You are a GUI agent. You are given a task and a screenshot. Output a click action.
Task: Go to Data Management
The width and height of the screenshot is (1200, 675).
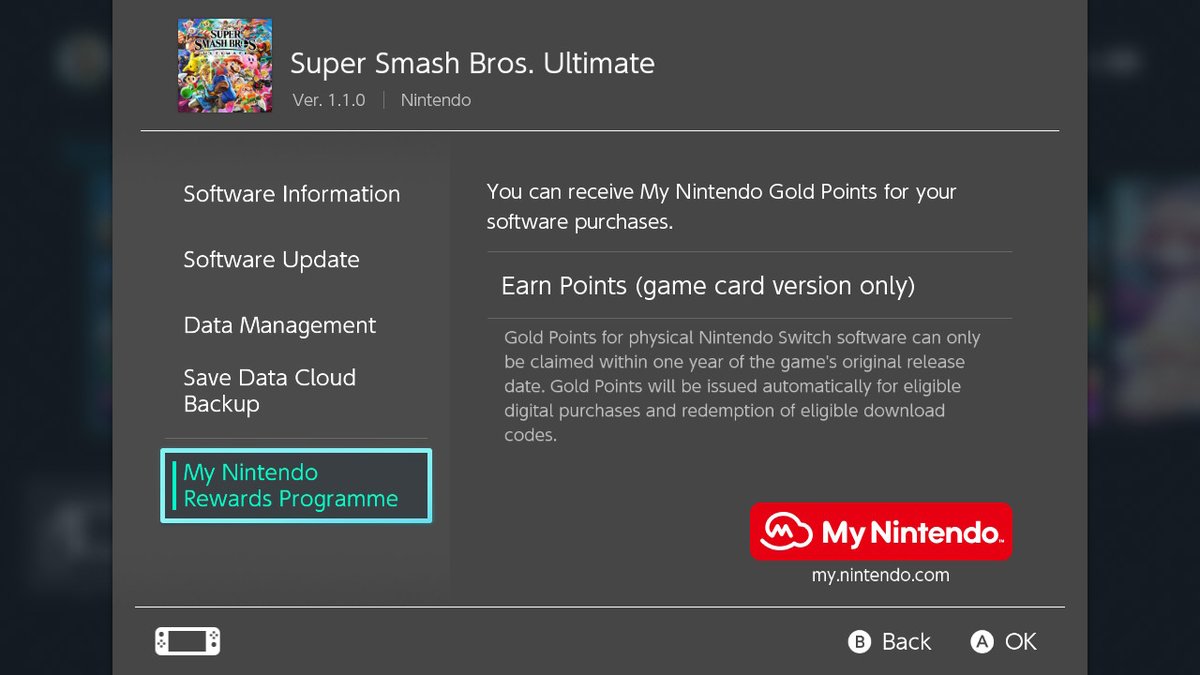[x=279, y=325]
